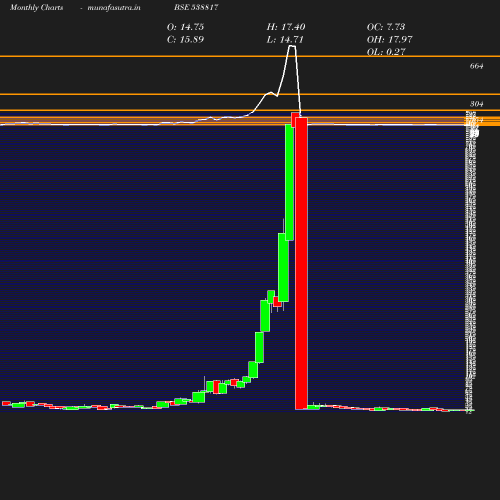This screenshot has height=500, width=500.
Task: Click the peak of the white line
Action: click(292, 46)
